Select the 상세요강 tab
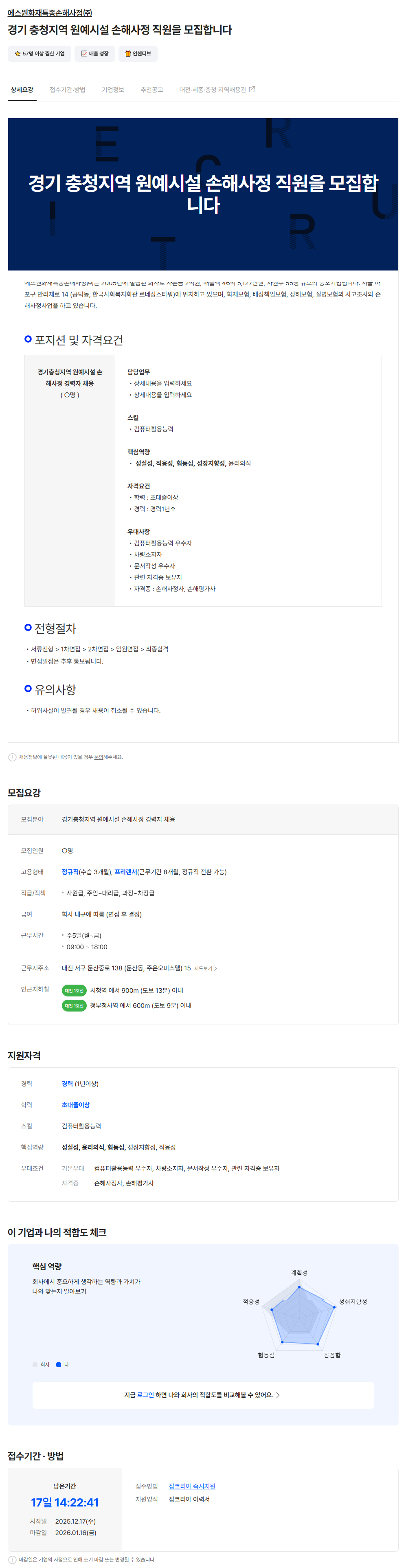 [x=22, y=90]
